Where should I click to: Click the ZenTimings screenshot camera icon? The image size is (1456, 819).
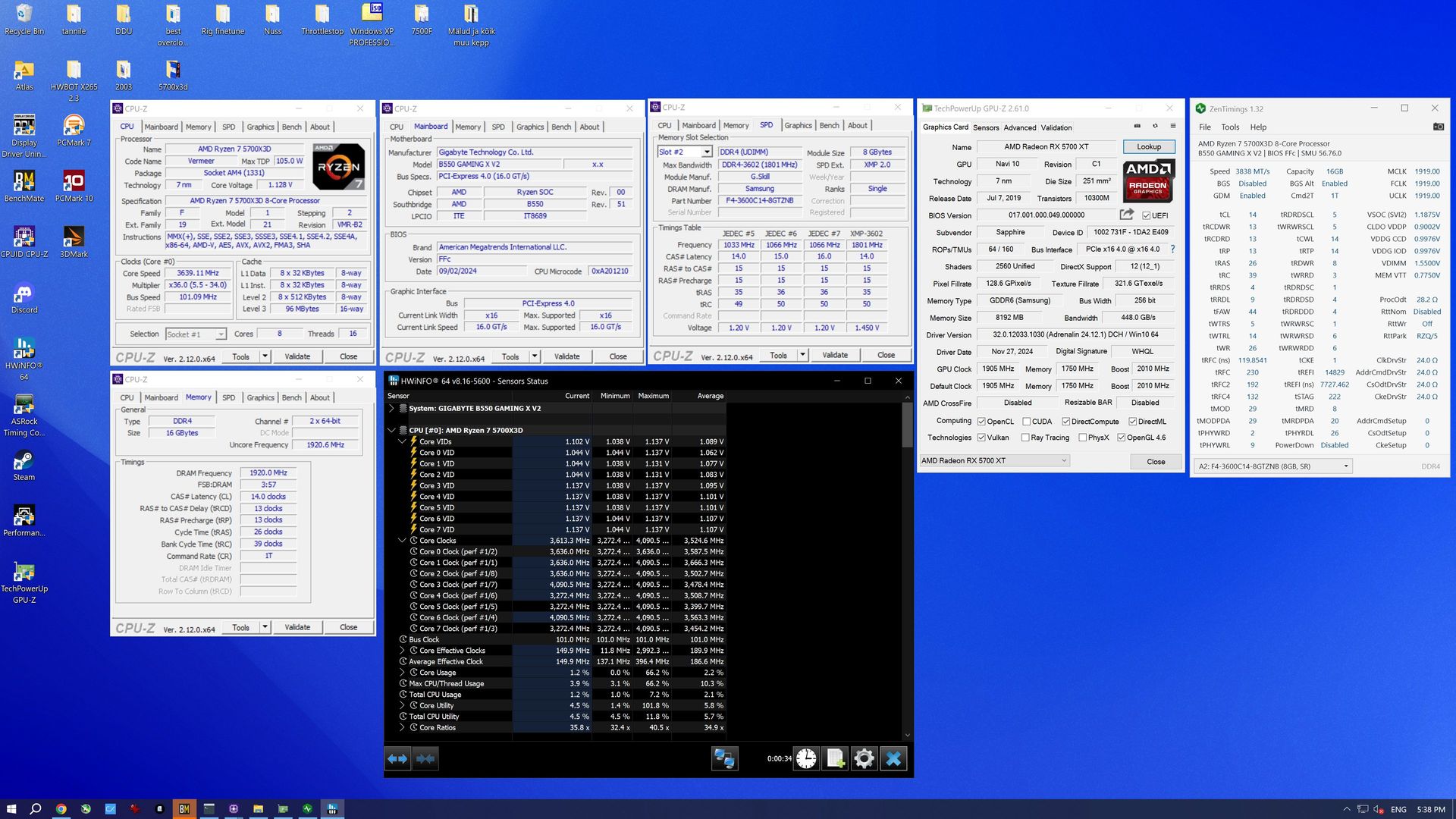(1438, 127)
